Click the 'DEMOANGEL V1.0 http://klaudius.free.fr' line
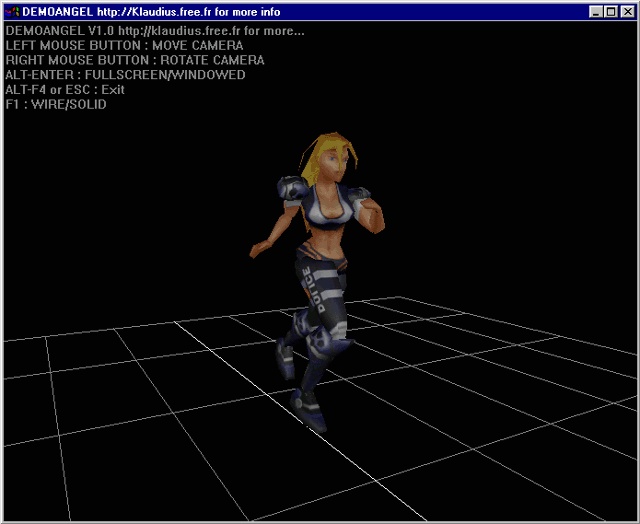Viewport: 640px width, 524px height. click(155, 31)
